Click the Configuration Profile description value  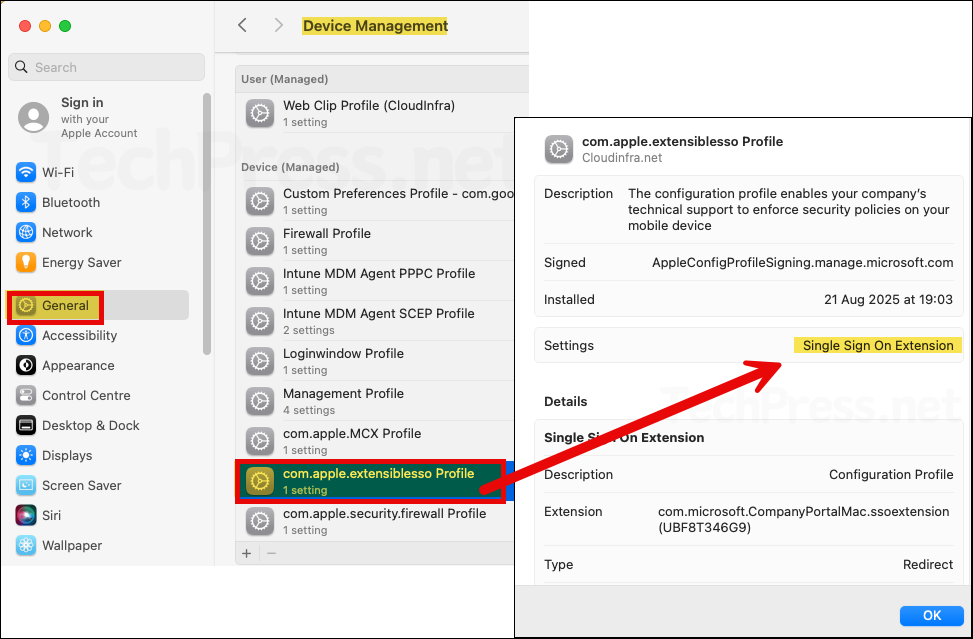891,475
